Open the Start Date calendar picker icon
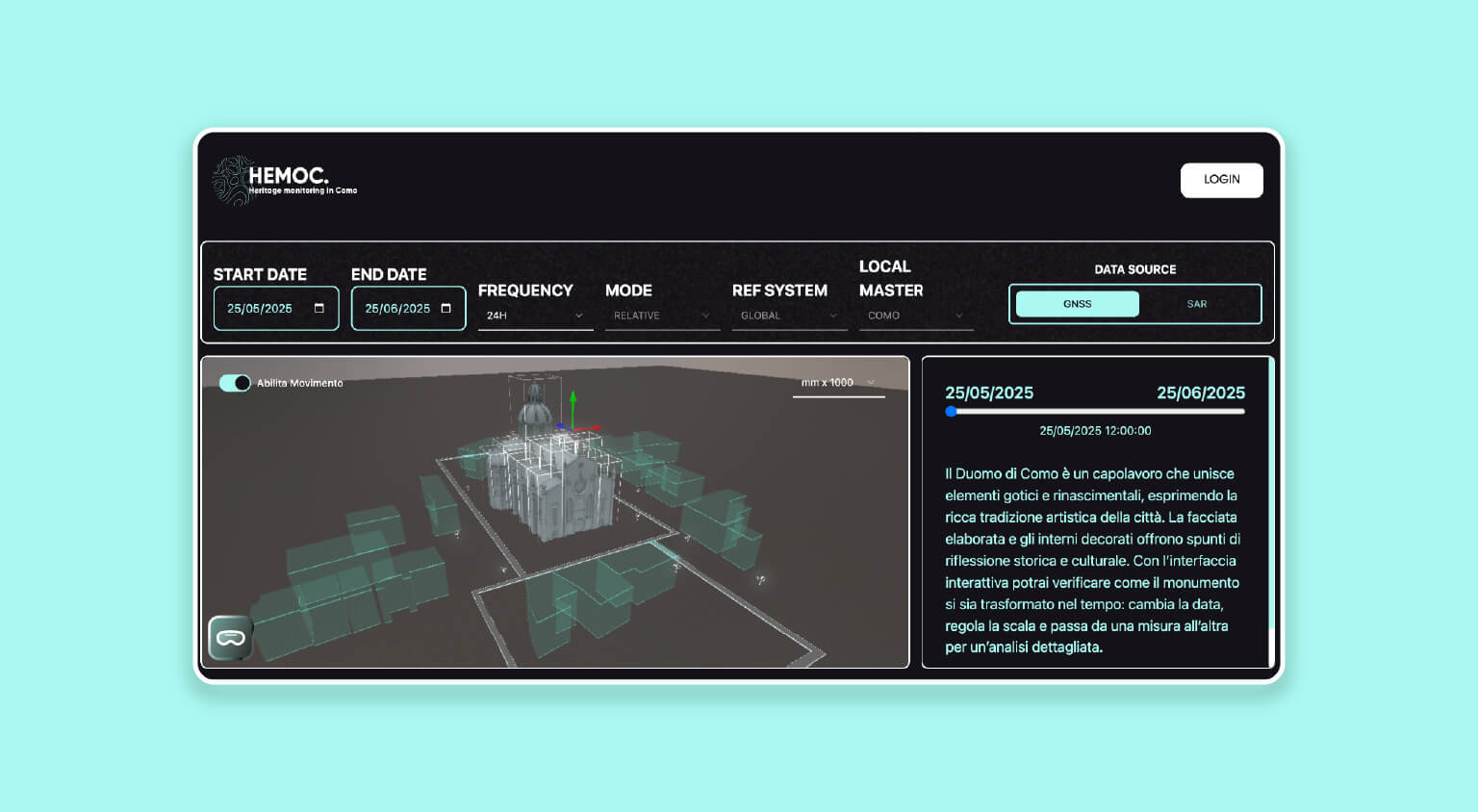Image resolution: width=1478 pixels, height=812 pixels. point(319,309)
